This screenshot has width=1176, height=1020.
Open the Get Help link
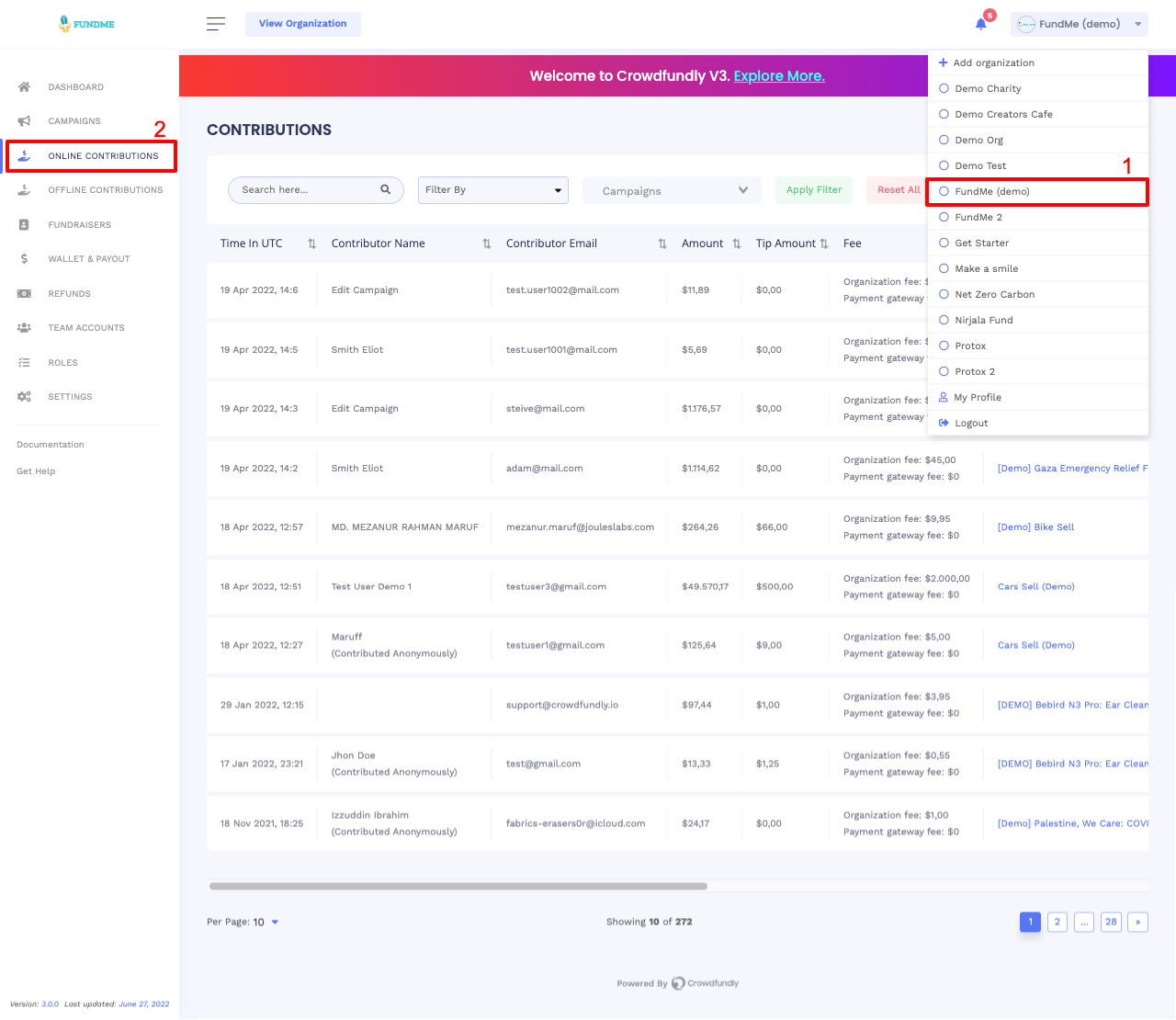click(x=36, y=471)
